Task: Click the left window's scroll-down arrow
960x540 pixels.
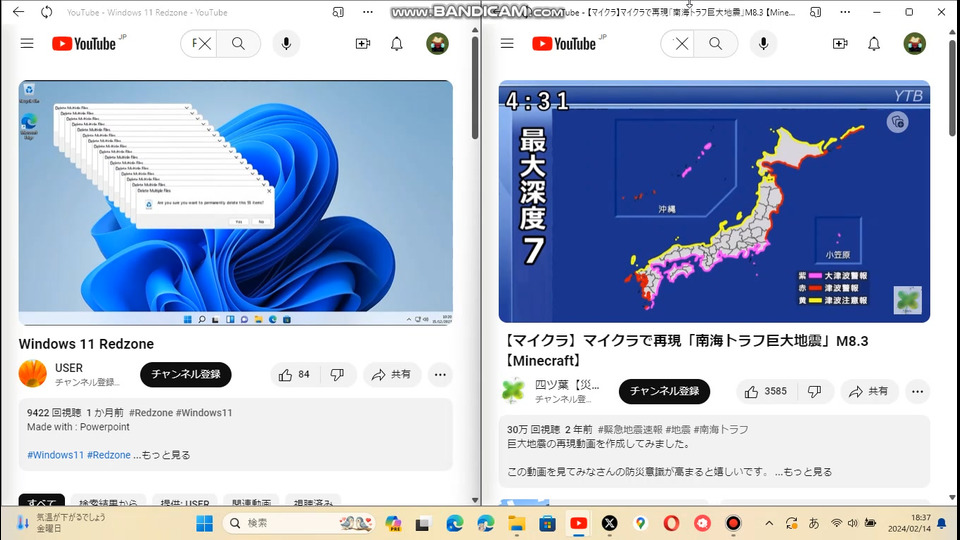Action: coord(474,500)
